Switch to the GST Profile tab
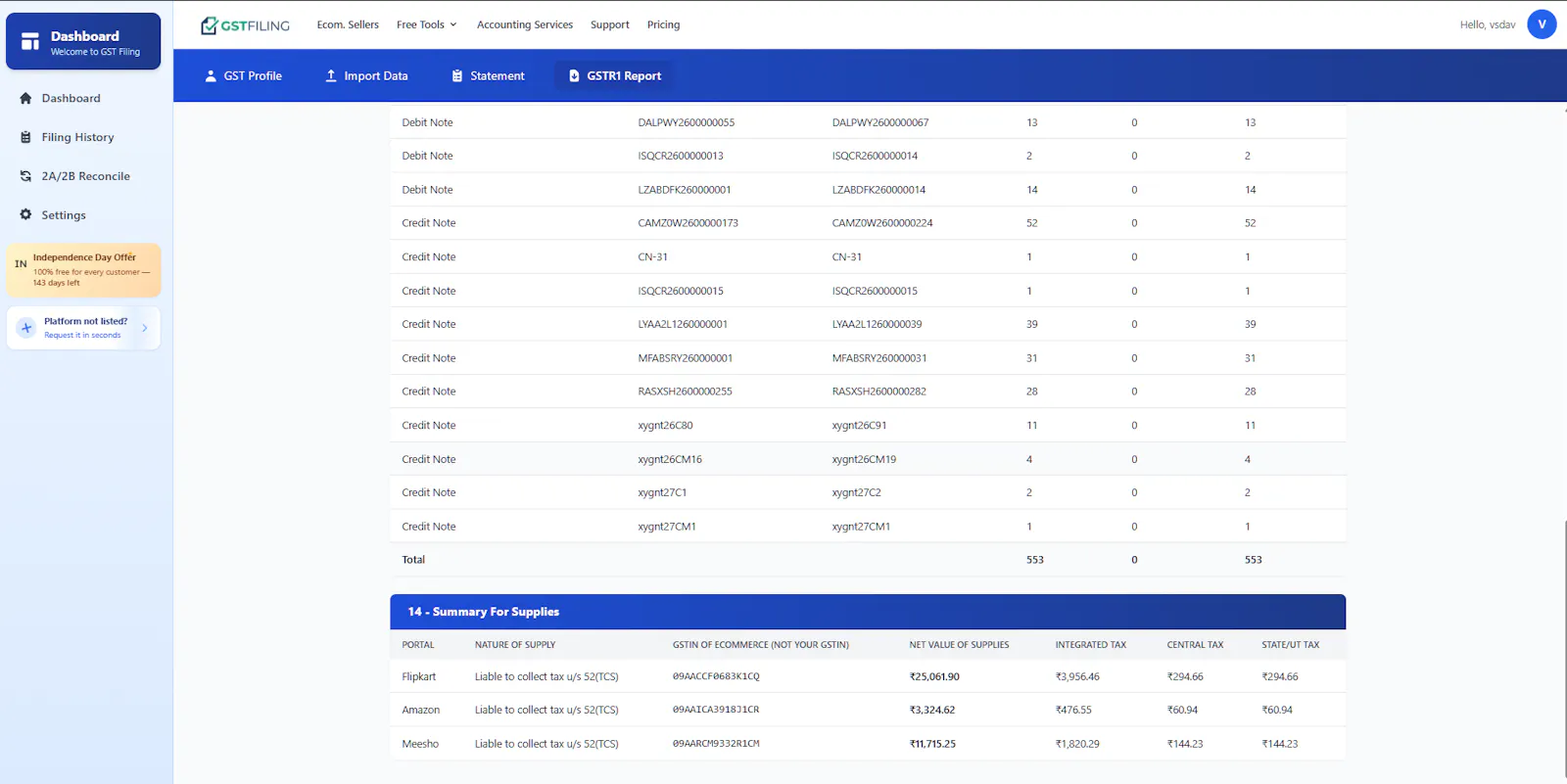Viewport: 1567px width, 784px height. click(x=243, y=75)
